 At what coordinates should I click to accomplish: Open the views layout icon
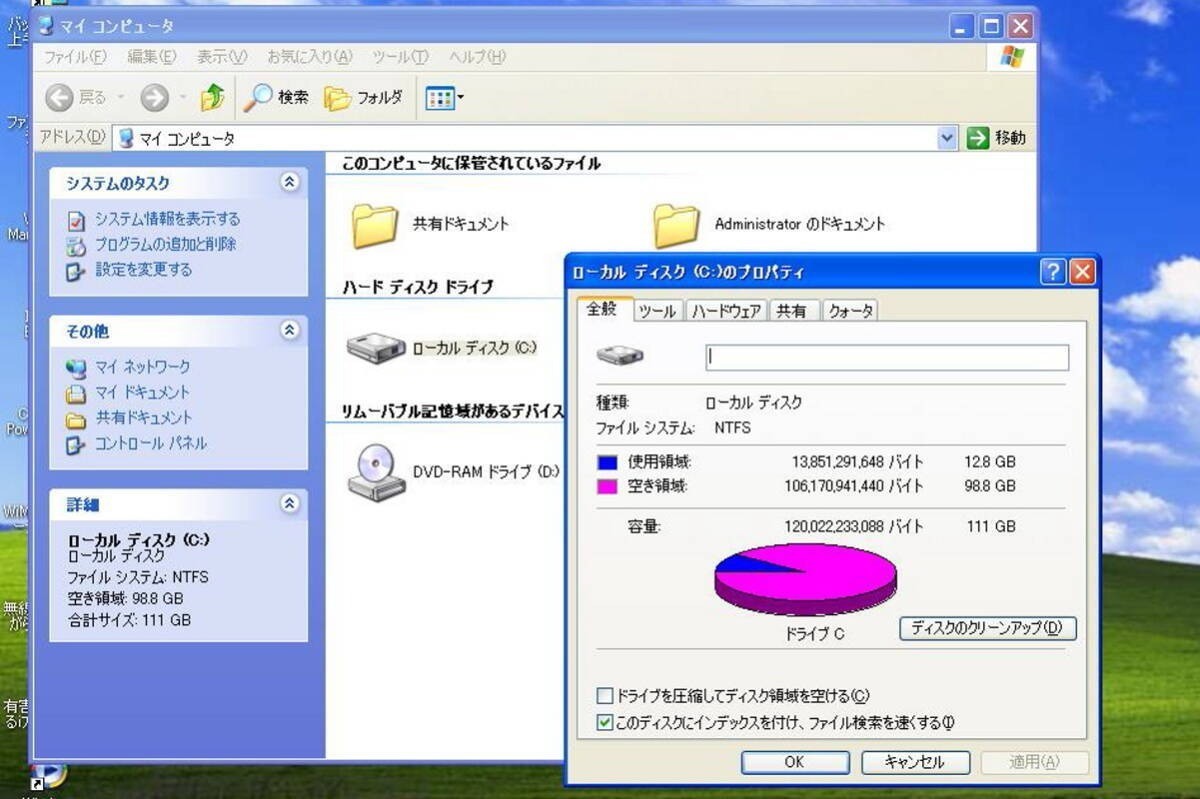pyautogui.click(x=439, y=97)
